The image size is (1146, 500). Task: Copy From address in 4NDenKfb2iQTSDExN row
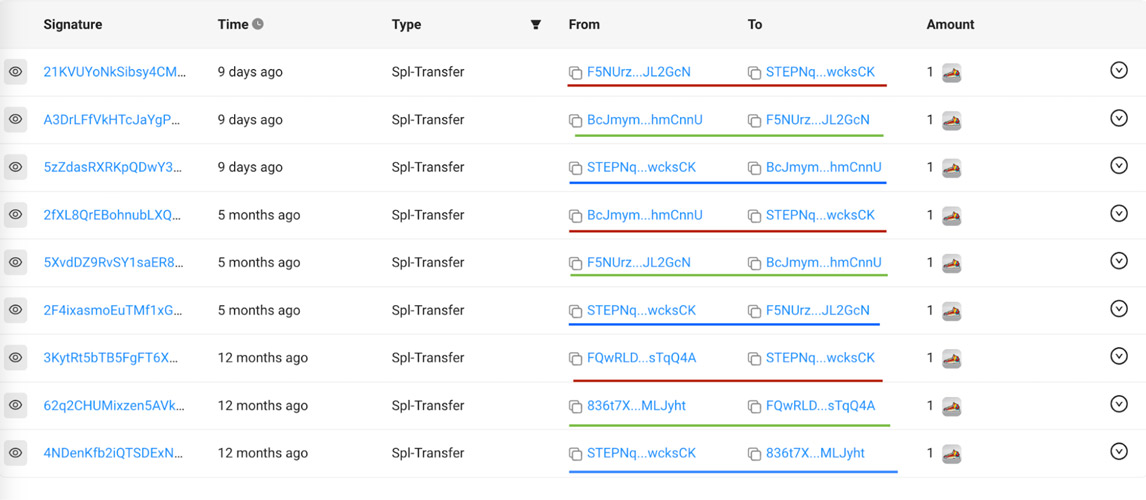coord(575,454)
